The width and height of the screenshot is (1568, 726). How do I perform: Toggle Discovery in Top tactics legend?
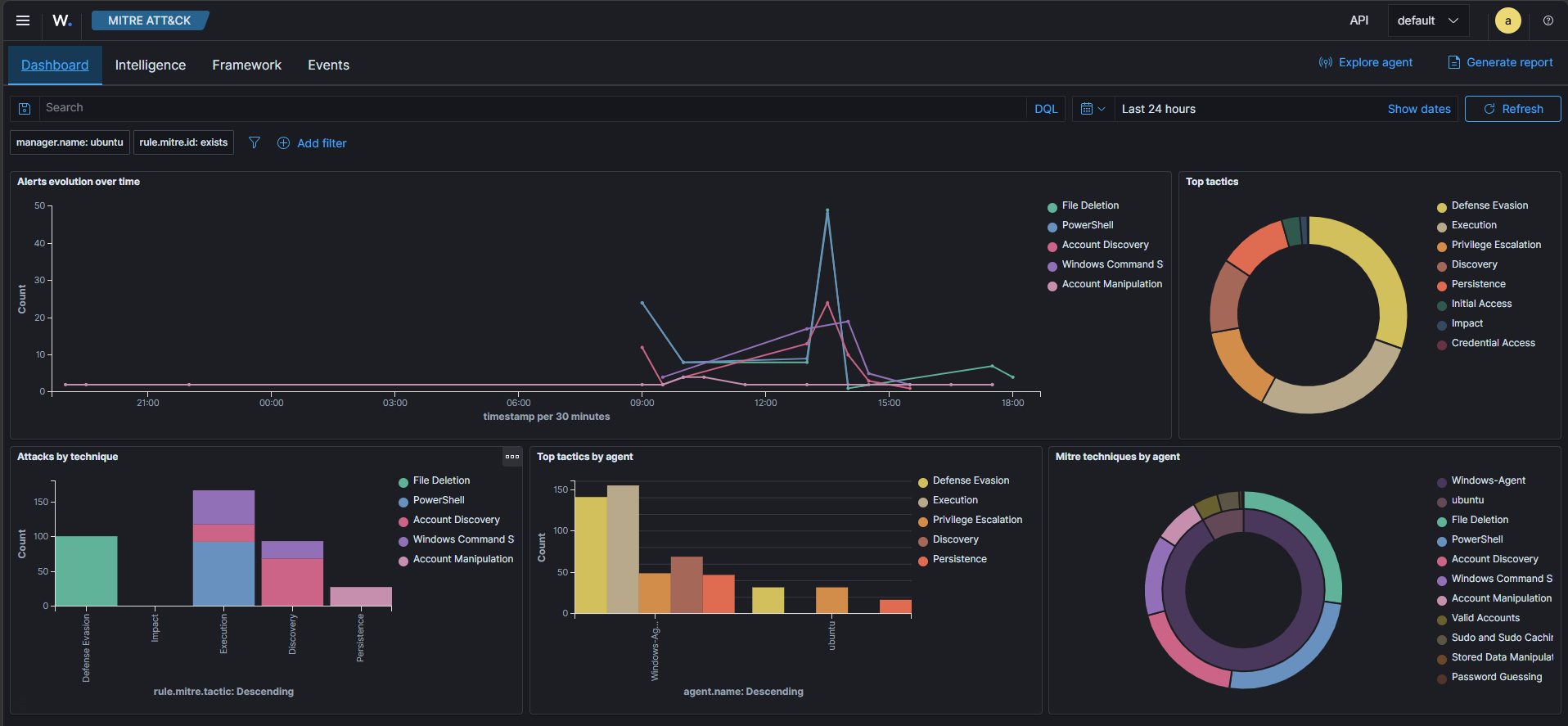pyautogui.click(x=1474, y=264)
